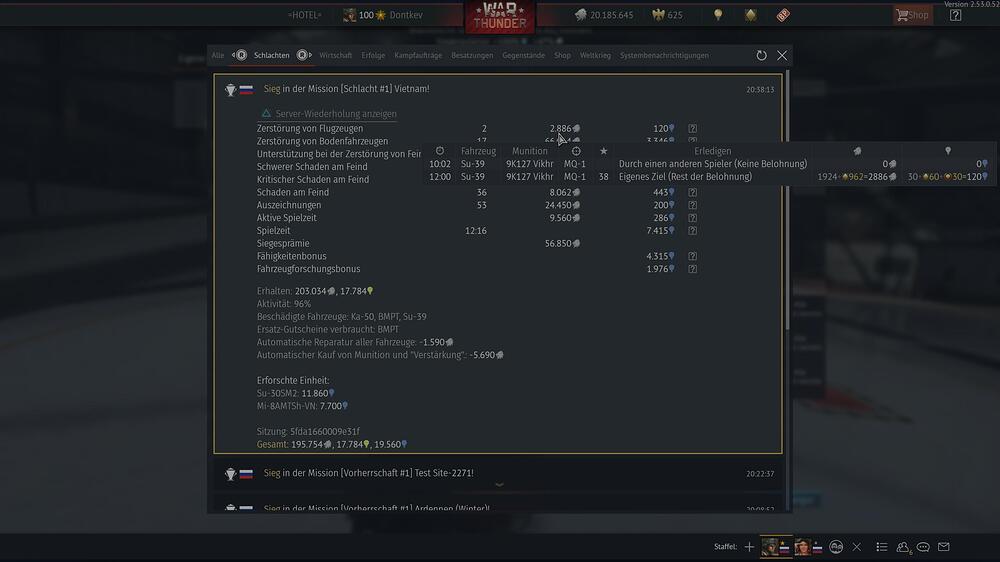Open the gold badge icon in top bar
Viewport: 1000px width, 562px height.
[x=751, y=15]
